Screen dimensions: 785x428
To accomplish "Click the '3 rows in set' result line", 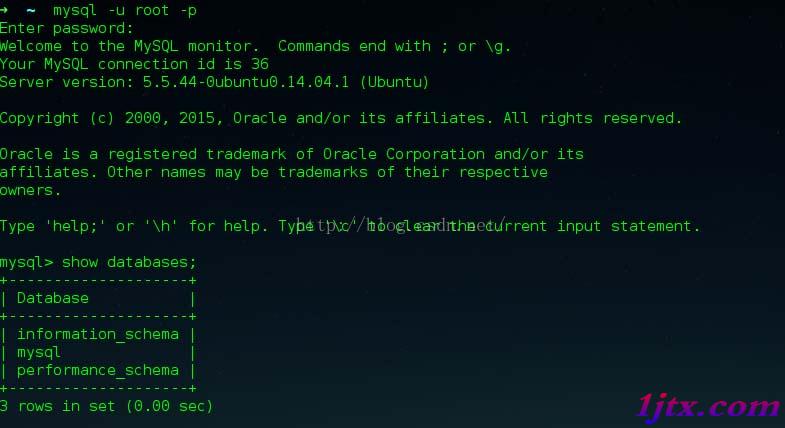I will pos(106,406).
